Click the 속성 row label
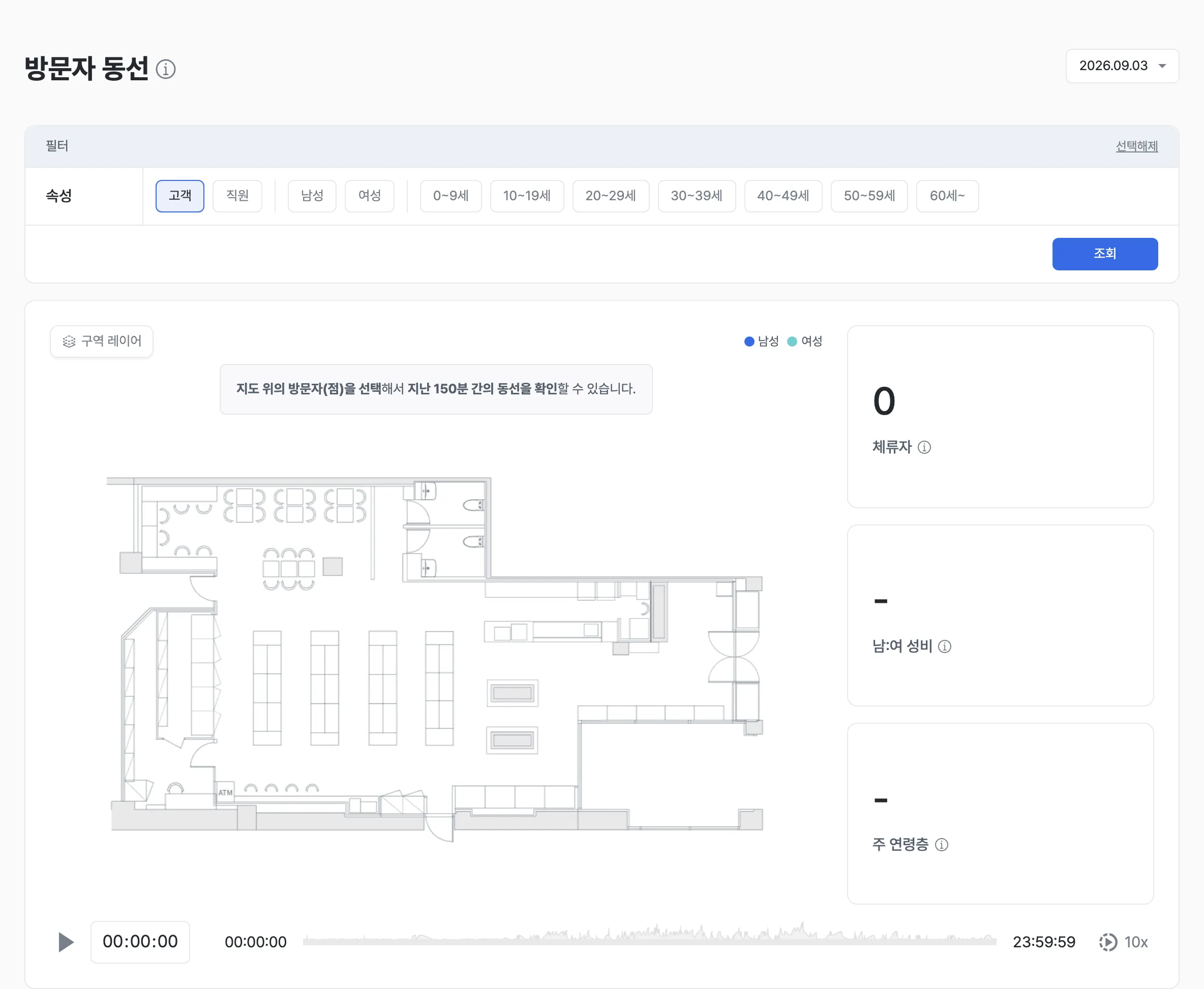Screen dimensions: 1204x989 click(x=58, y=196)
